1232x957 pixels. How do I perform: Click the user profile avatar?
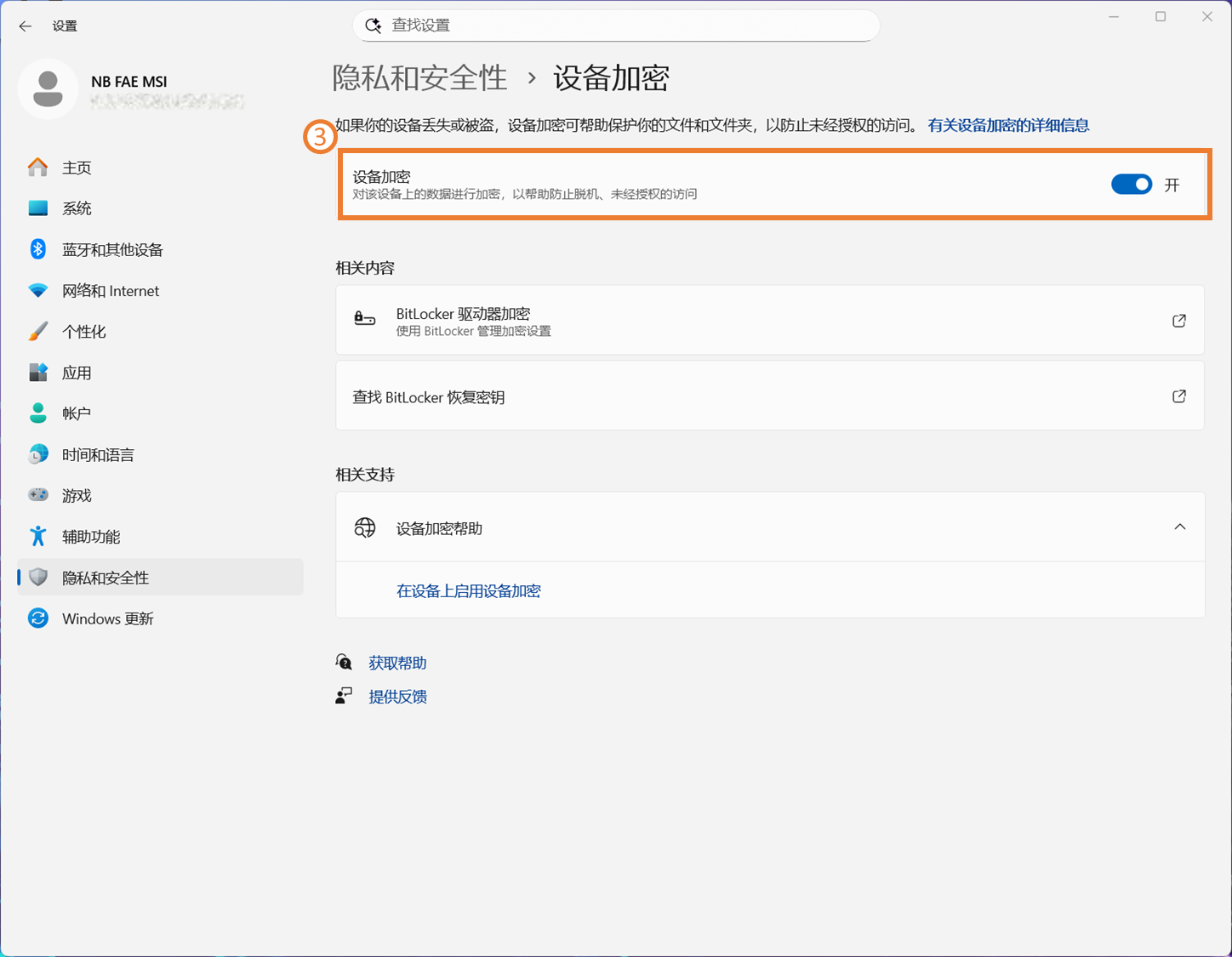[x=48, y=89]
